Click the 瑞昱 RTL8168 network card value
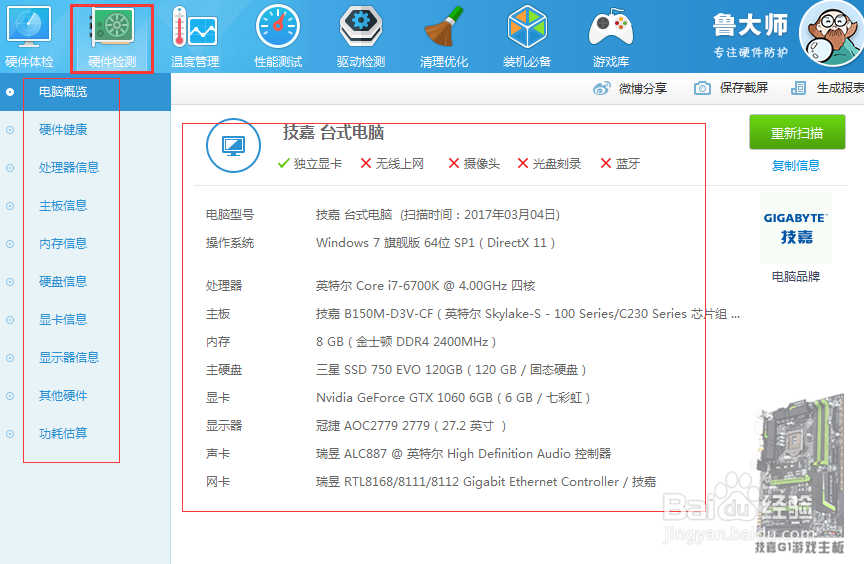 tap(486, 482)
